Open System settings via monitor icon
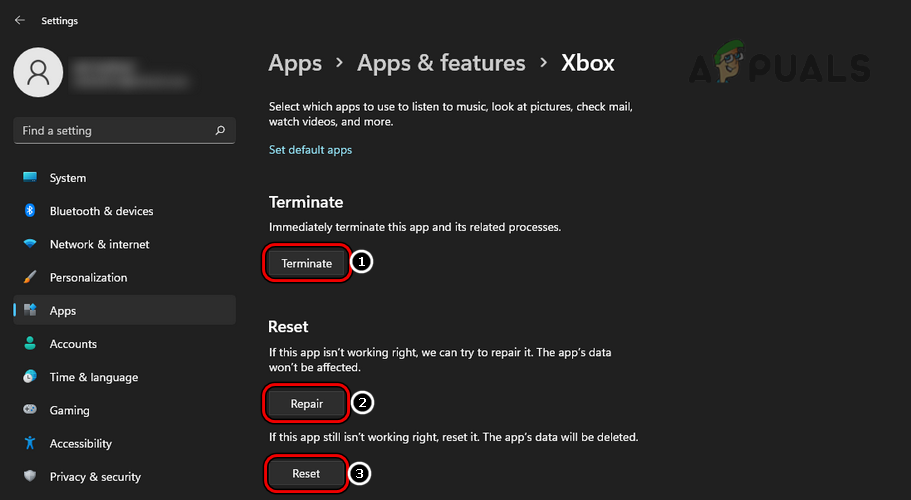This screenshot has width=911, height=500. point(30,178)
